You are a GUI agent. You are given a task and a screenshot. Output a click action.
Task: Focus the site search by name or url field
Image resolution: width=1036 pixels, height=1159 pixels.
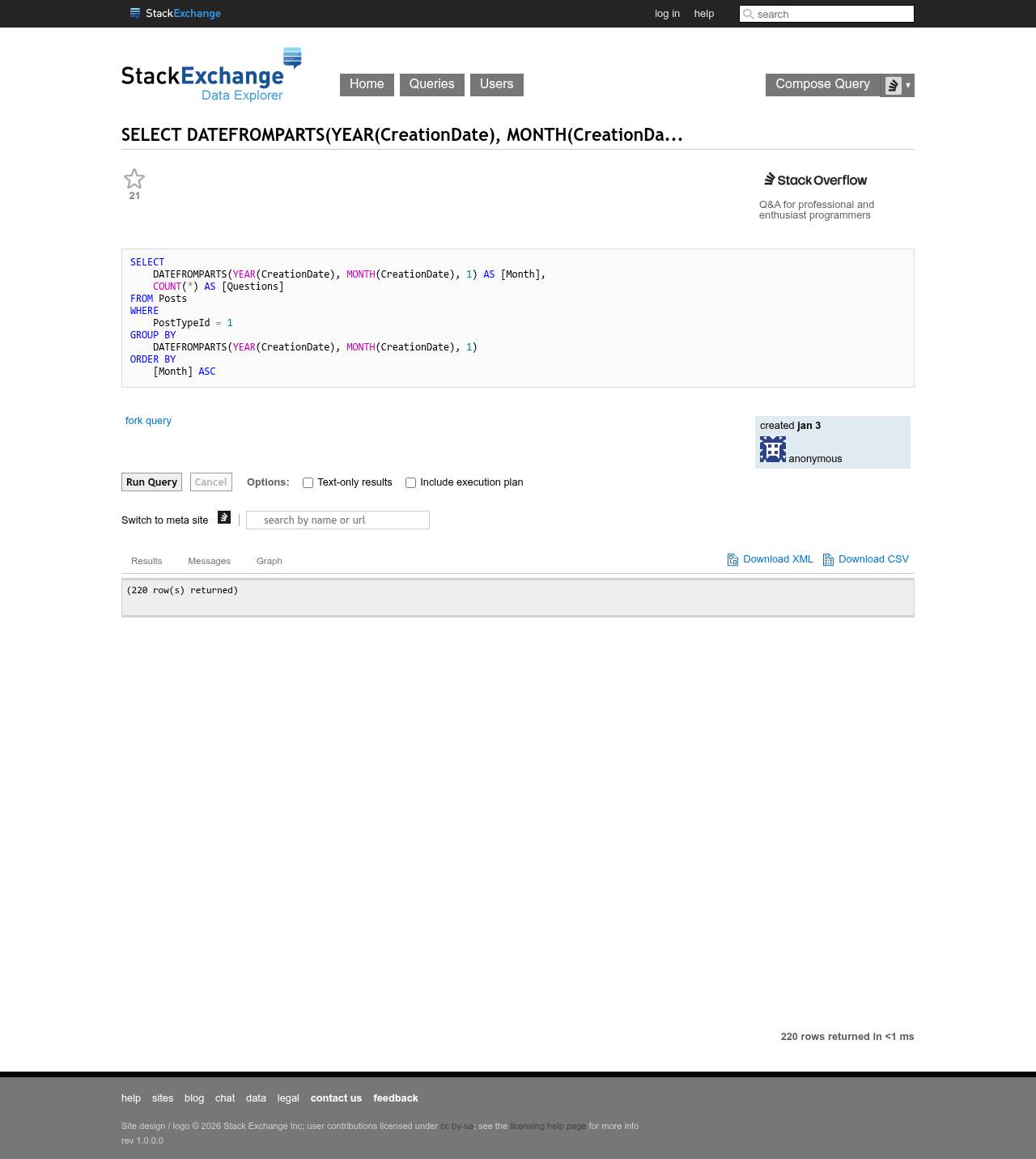(x=338, y=520)
